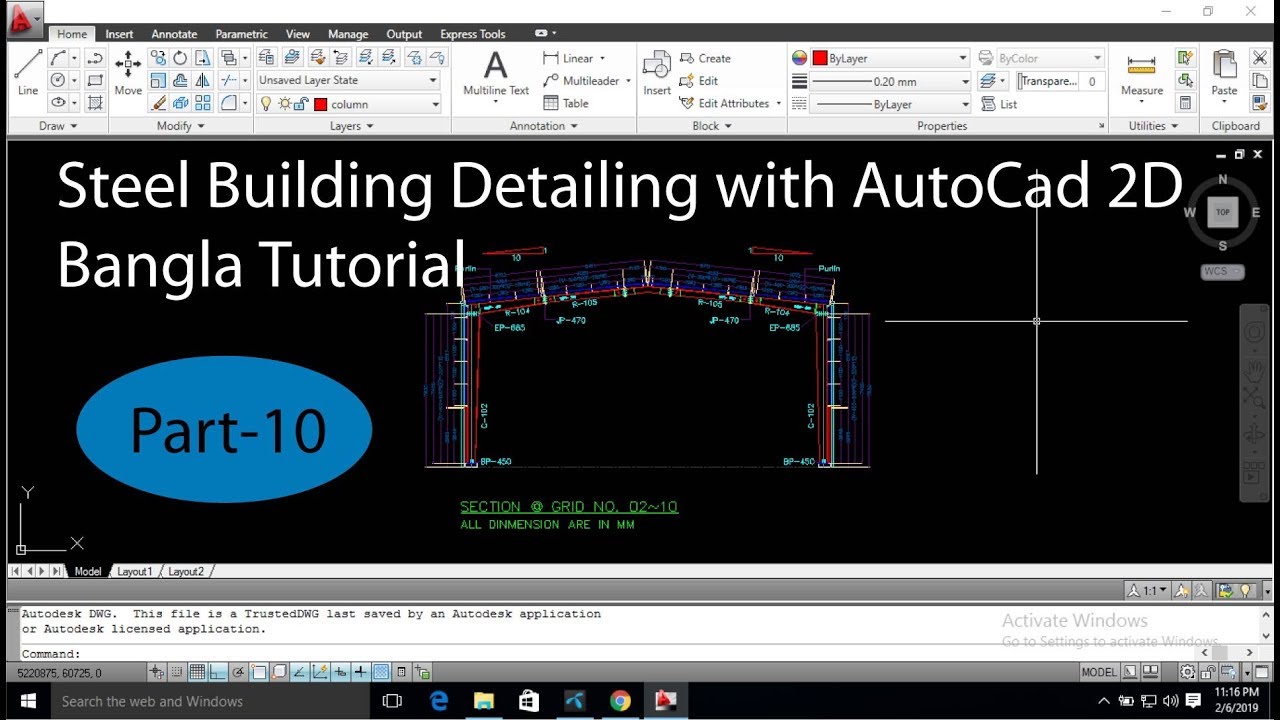Activate the Copy tool in Modify panel
The height and width of the screenshot is (720, 1280).
pyautogui.click(x=158, y=58)
